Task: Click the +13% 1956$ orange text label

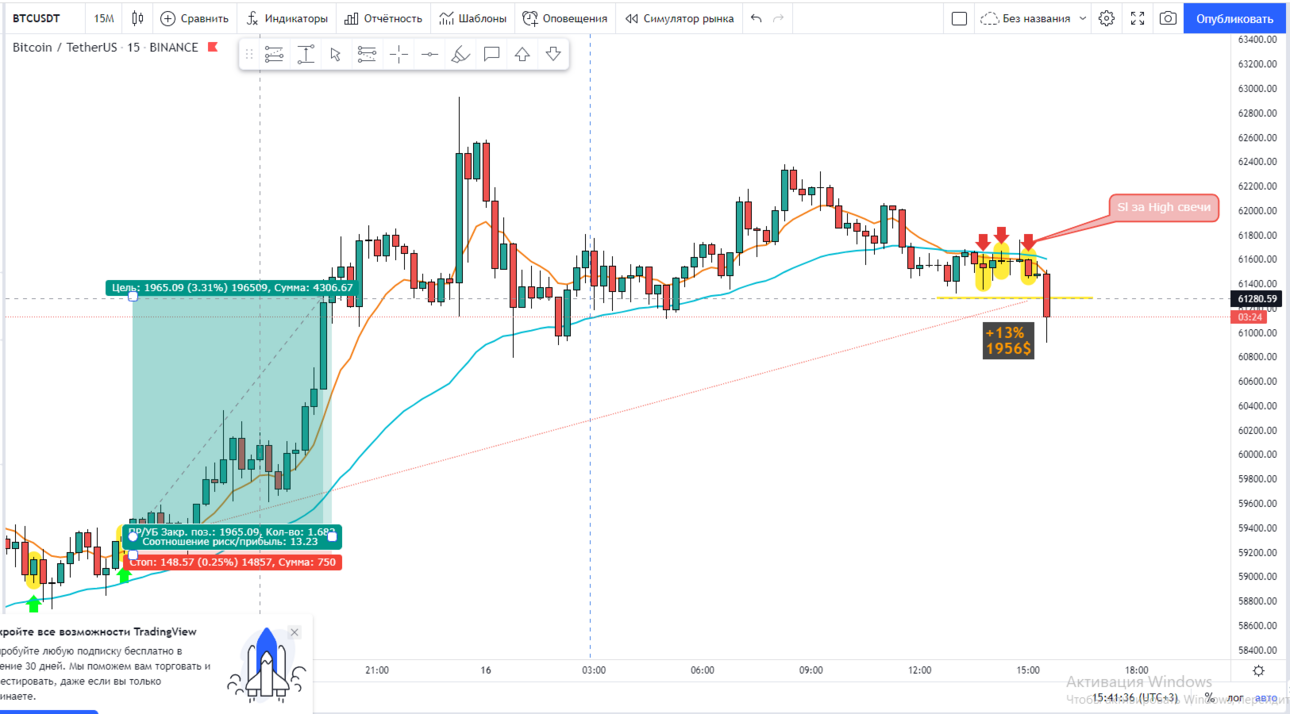Action: pos(1008,340)
